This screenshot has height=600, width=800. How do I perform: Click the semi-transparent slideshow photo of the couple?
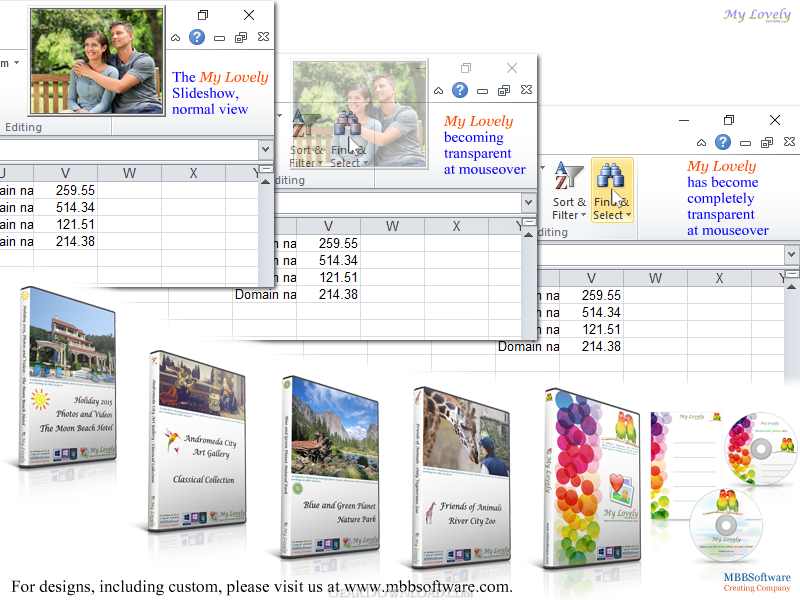[x=359, y=114]
